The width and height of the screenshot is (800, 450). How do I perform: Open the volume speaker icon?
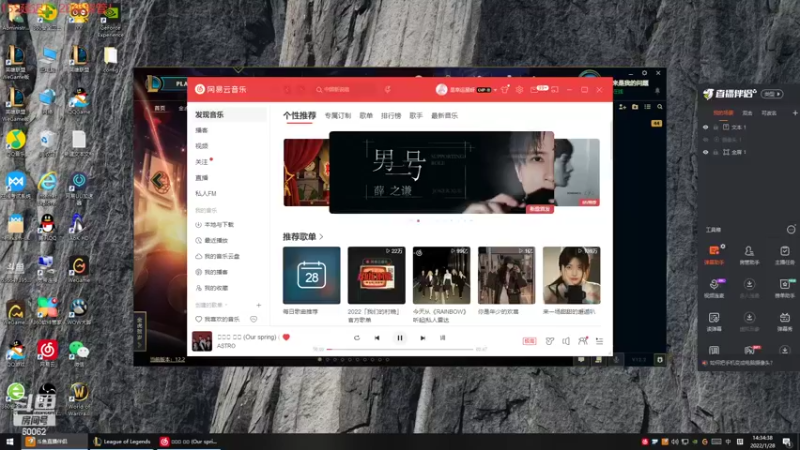tap(566, 341)
